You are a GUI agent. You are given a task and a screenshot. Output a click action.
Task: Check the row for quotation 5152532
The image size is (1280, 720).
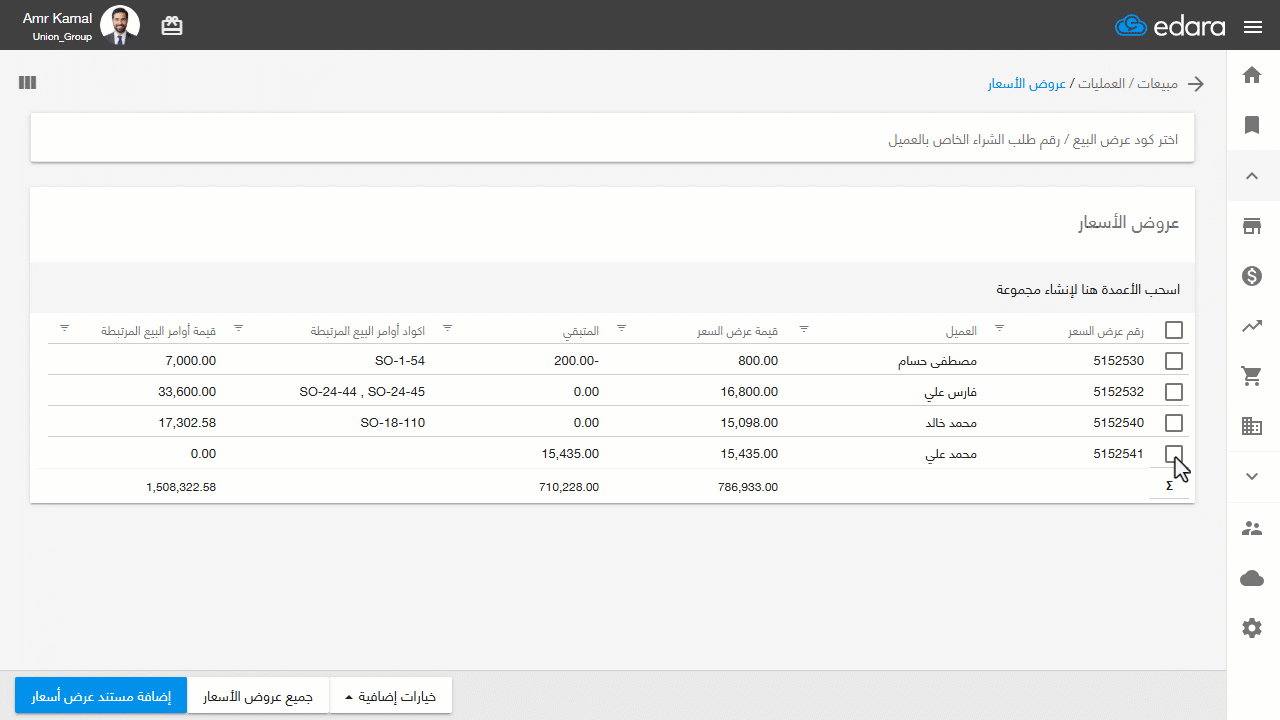click(x=1174, y=392)
